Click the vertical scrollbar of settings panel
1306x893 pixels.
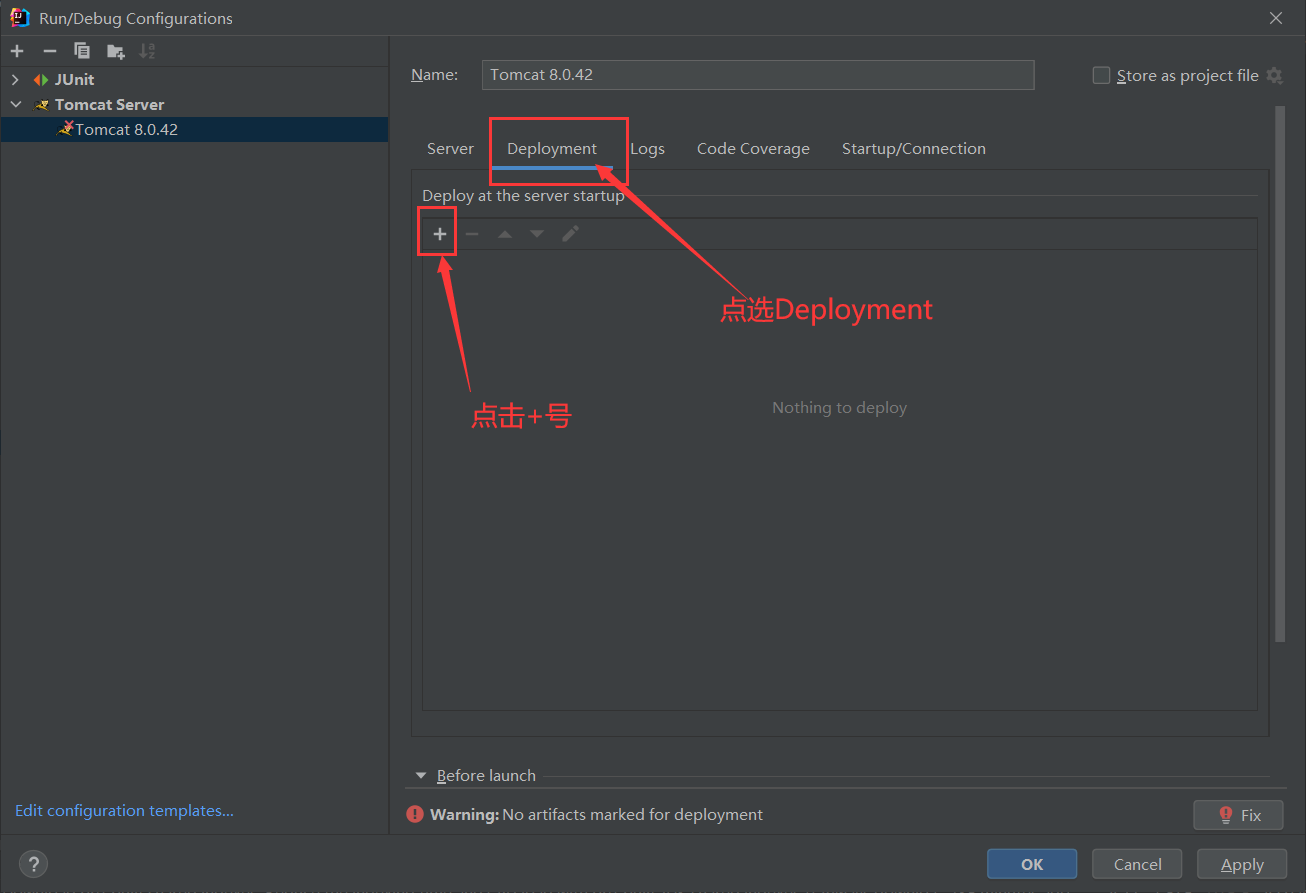pos(1279,374)
